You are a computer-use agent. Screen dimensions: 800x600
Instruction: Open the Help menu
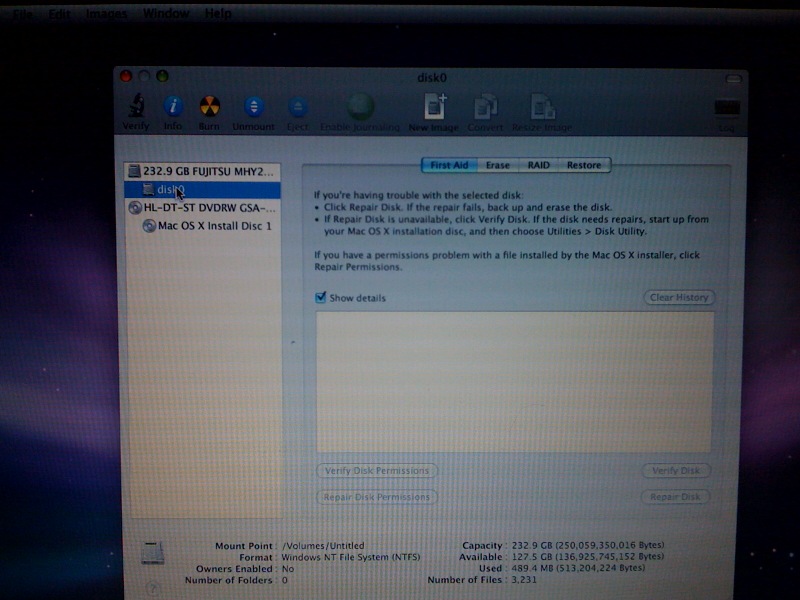pyautogui.click(x=218, y=14)
